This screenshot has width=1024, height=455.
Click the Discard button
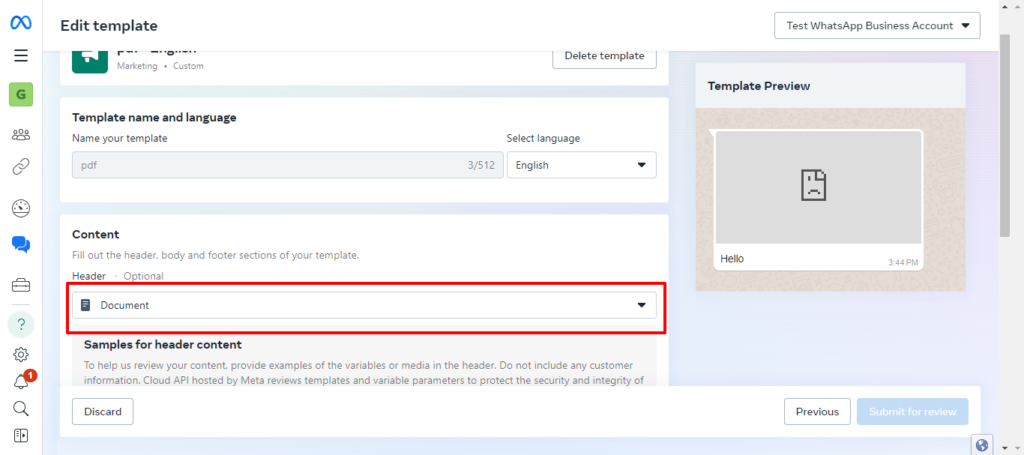(x=103, y=411)
